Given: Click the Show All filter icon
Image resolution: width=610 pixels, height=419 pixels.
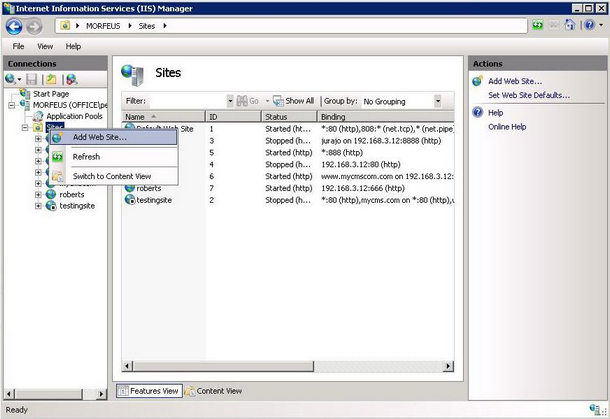Looking at the screenshot, I should coord(278,101).
